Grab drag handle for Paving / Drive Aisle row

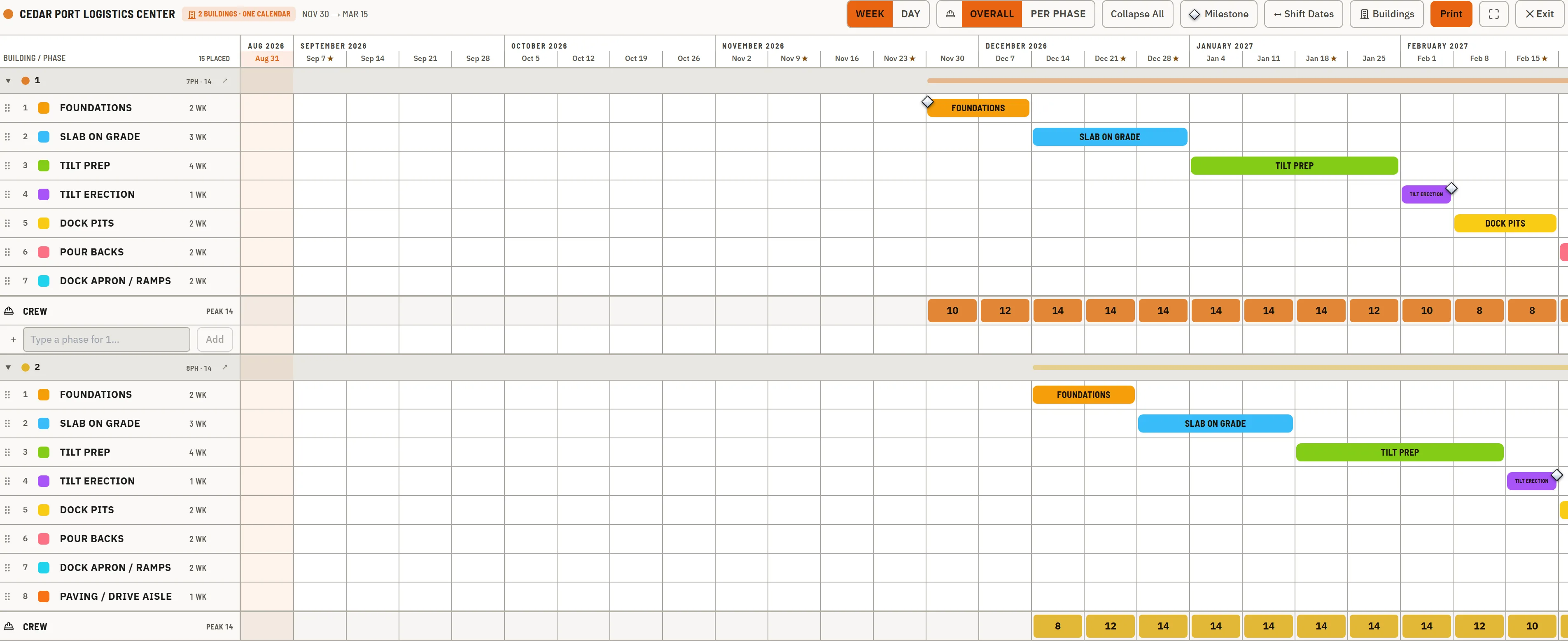7,597
